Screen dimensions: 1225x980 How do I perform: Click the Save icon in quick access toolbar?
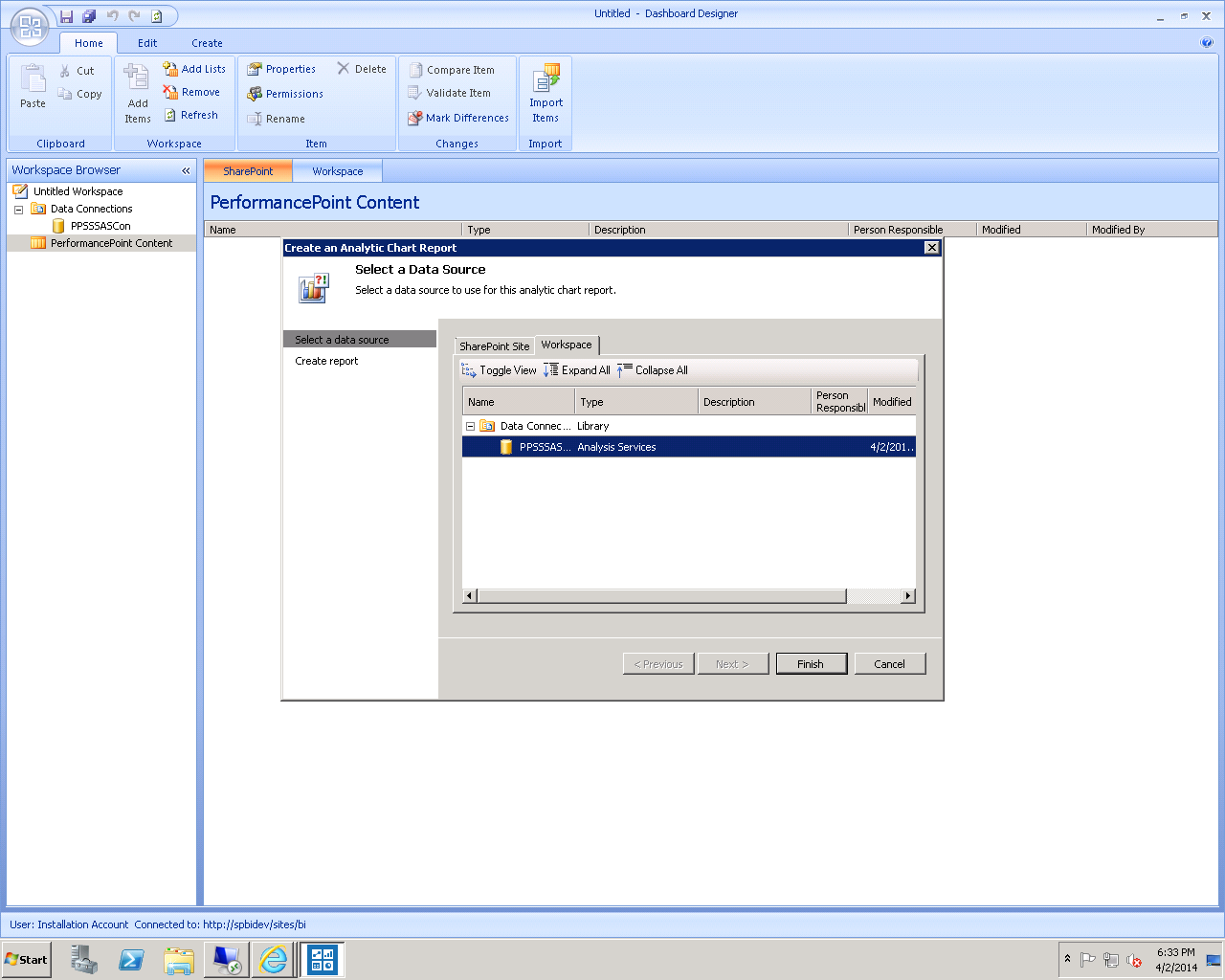66,16
